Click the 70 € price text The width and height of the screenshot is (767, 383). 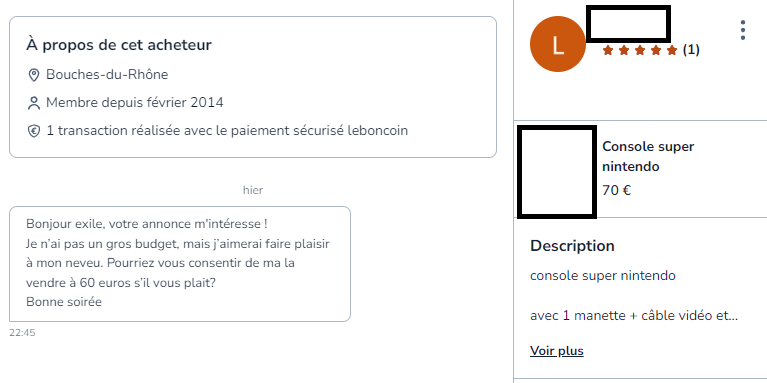616,190
